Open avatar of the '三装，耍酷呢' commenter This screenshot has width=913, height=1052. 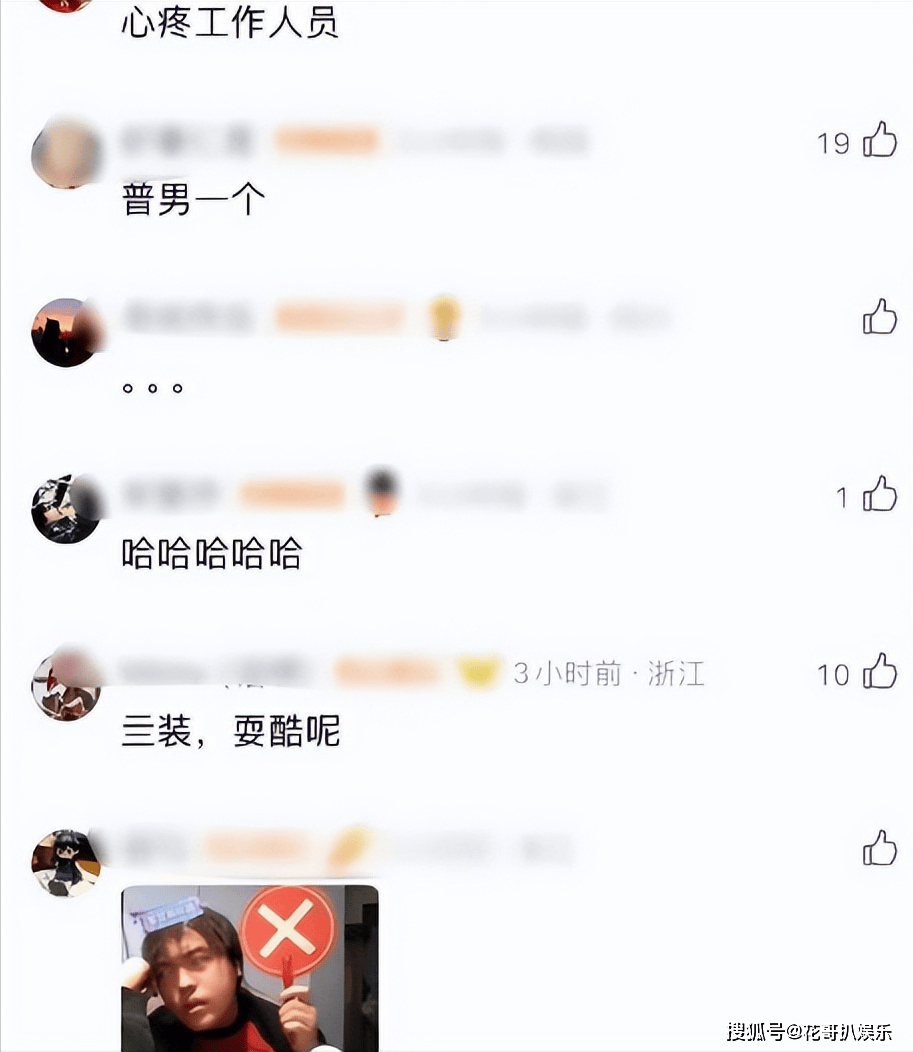pos(66,686)
